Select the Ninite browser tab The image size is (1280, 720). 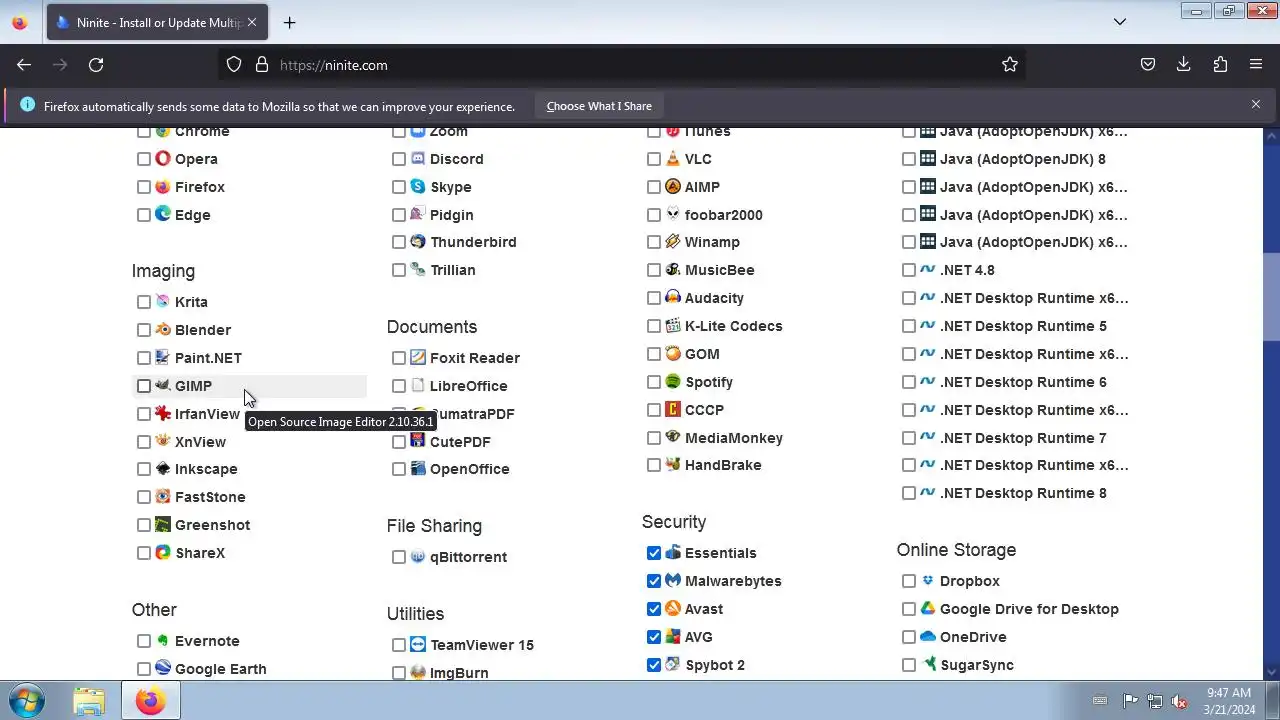[x=157, y=22]
